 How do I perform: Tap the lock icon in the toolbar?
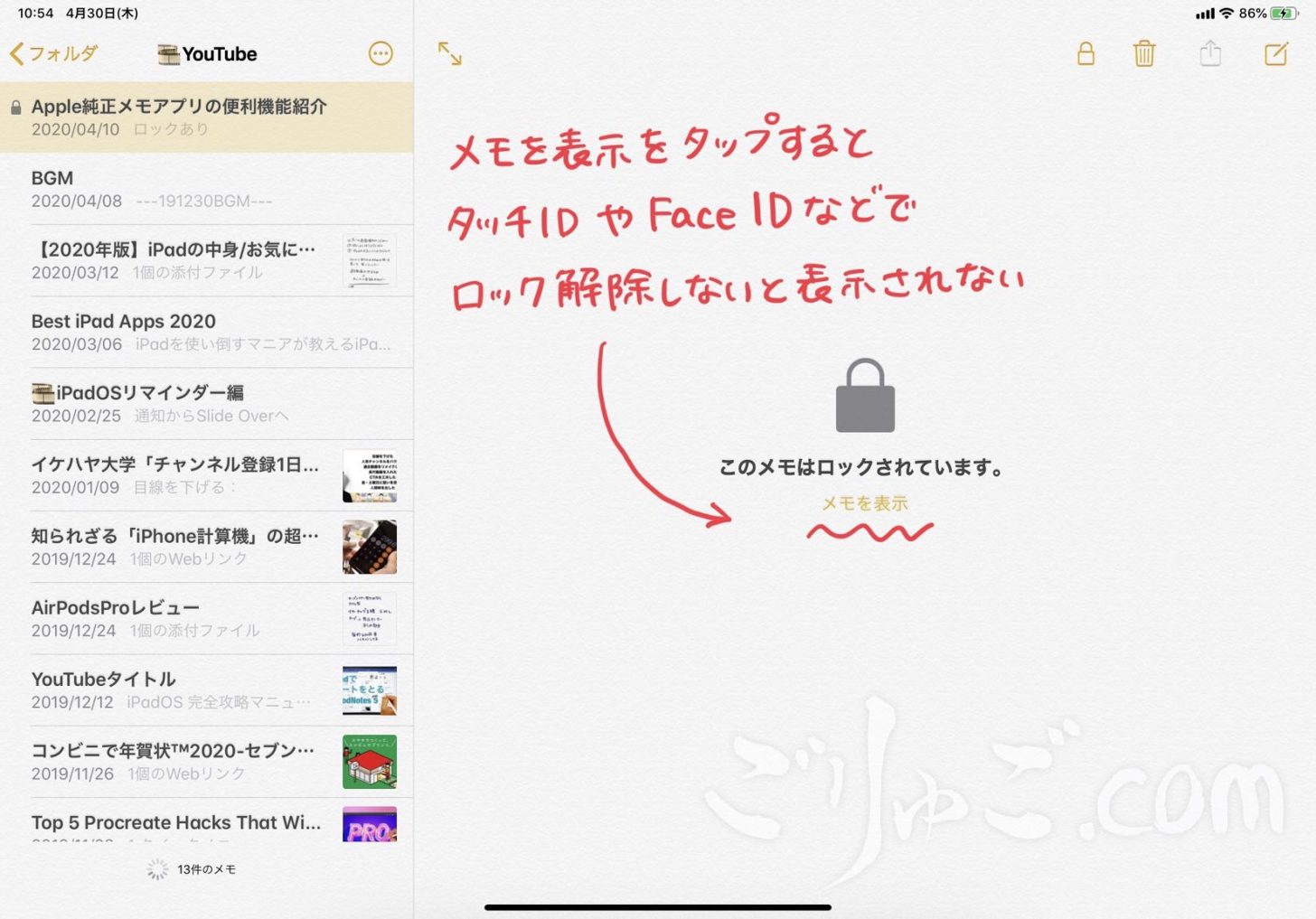tap(1086, 54)
